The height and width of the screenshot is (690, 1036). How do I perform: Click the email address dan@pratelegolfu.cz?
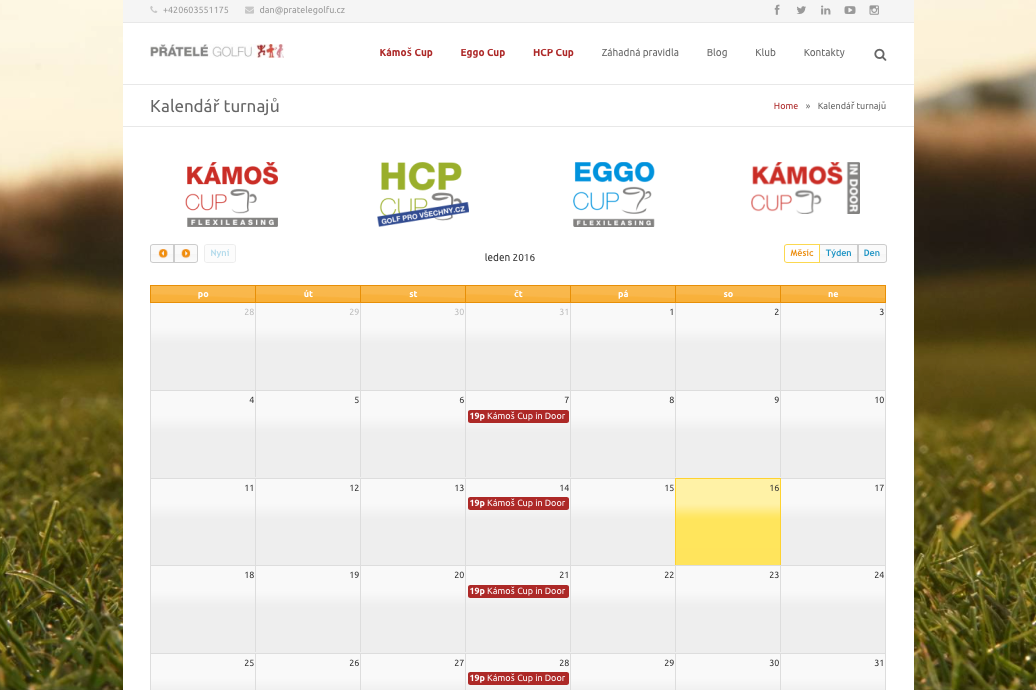[302, 10]
